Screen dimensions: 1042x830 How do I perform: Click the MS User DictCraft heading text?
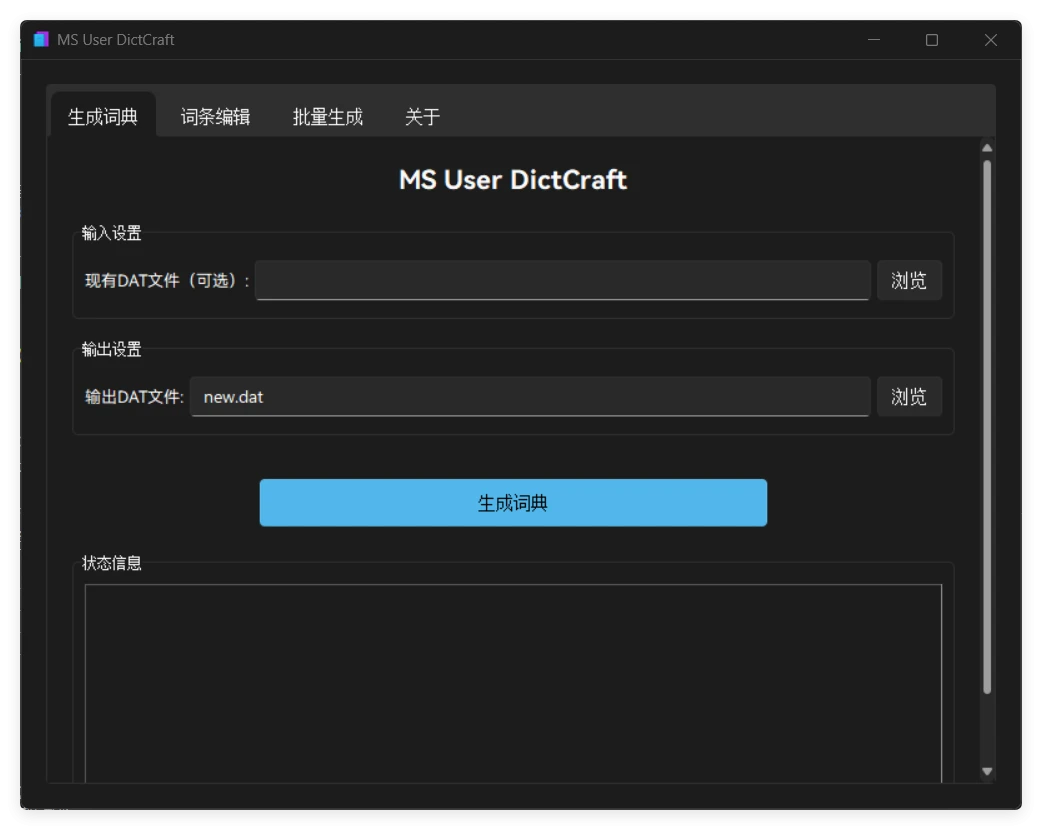click(513, 179)
